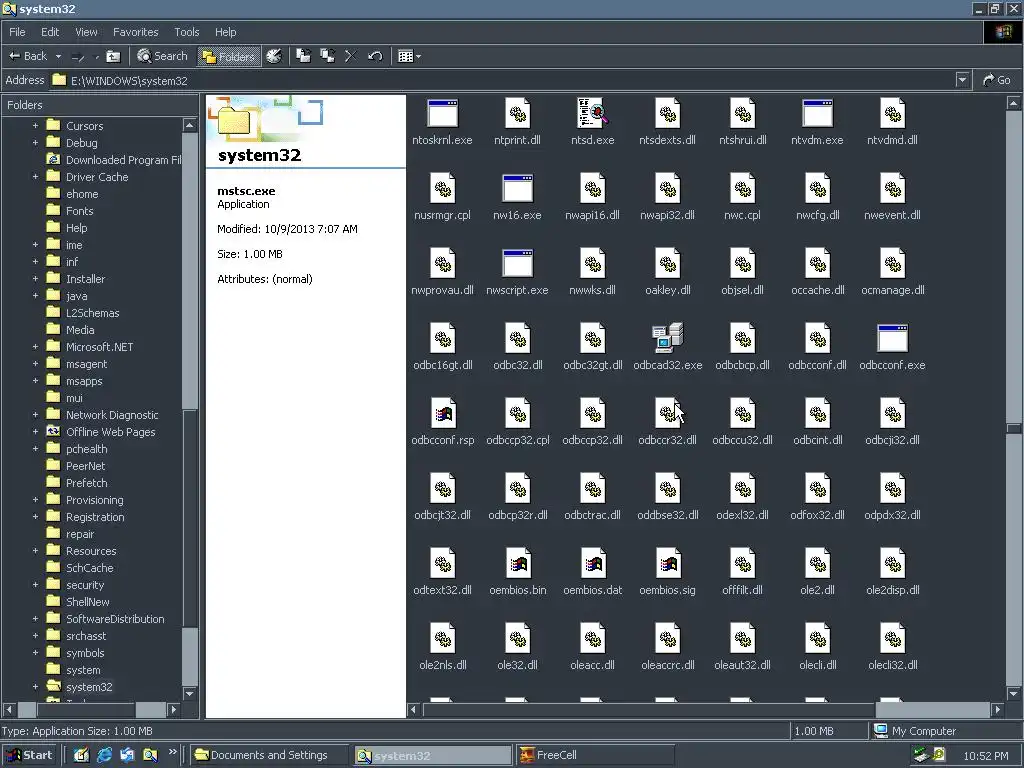This screenshot has width=1024, height=768.
Task: Select the ntprint.dll file icon
Action: pos(518,114)
